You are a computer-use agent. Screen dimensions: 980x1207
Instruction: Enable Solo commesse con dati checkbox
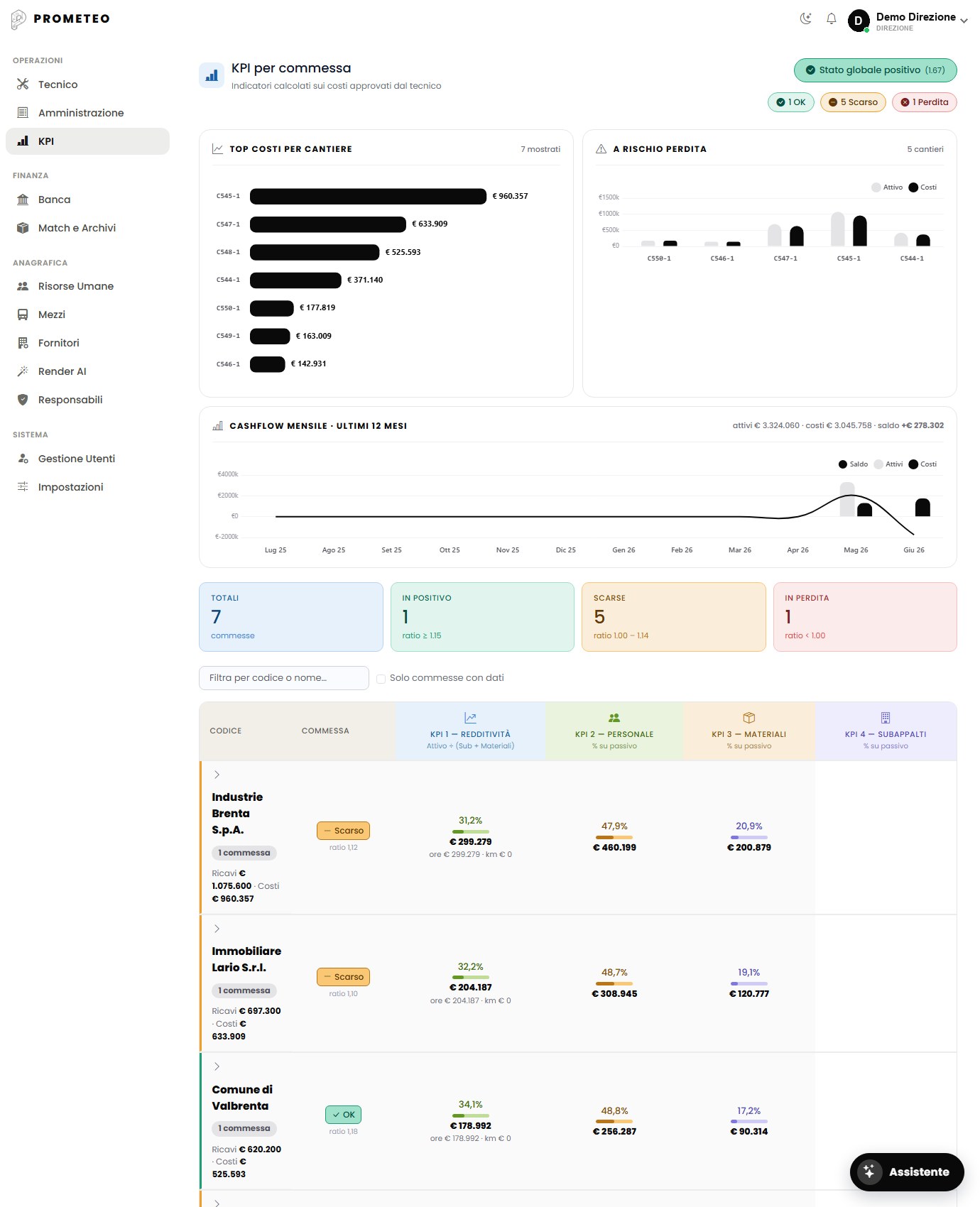coord(381,679)
